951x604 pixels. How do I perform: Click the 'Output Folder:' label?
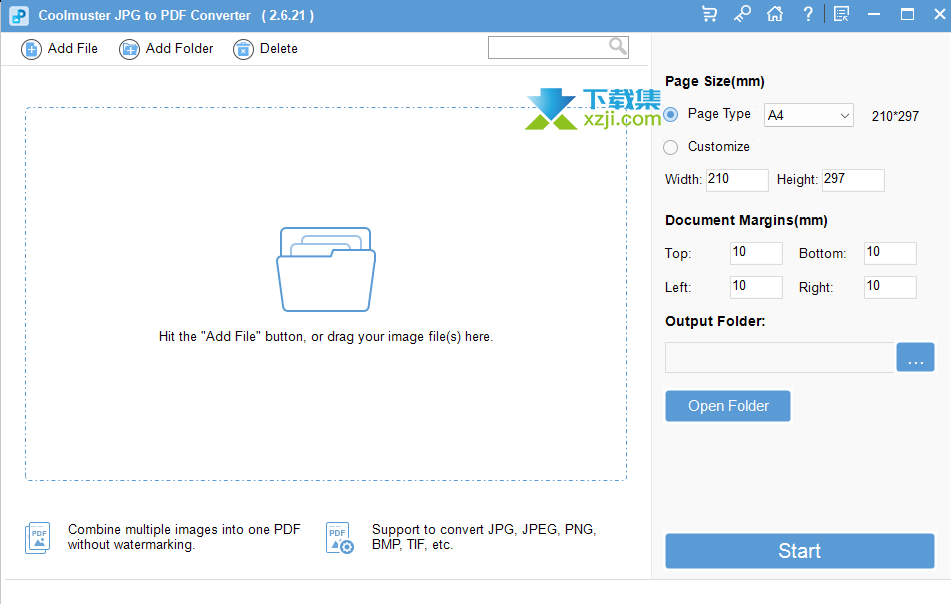pyautogui.click(x=715, y=321)
